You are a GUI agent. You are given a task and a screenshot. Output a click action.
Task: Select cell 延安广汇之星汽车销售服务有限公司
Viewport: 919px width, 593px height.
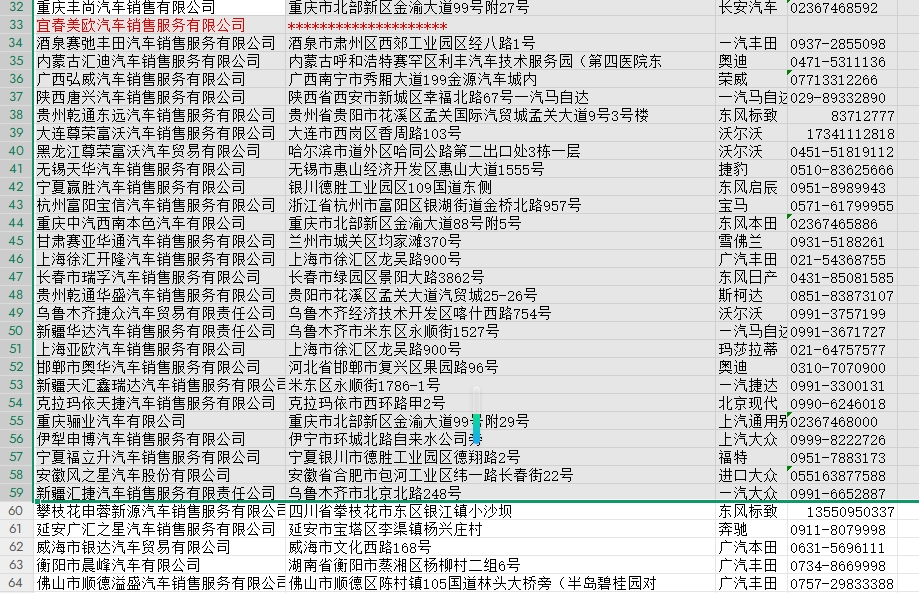(159, 529)
